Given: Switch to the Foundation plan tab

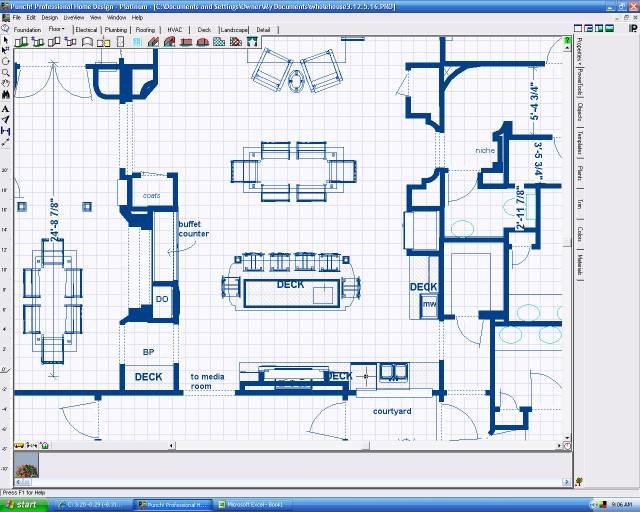Looking at the screenshot, I should pos(27,30).
